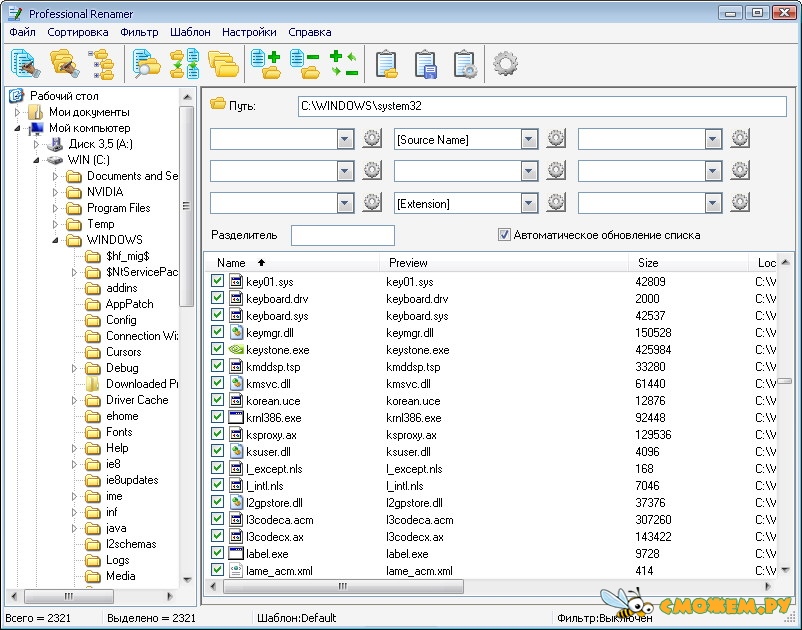Screen dimensions: 802x630
Task: Click the Путь path input field
Action: (x=542, y=106)
